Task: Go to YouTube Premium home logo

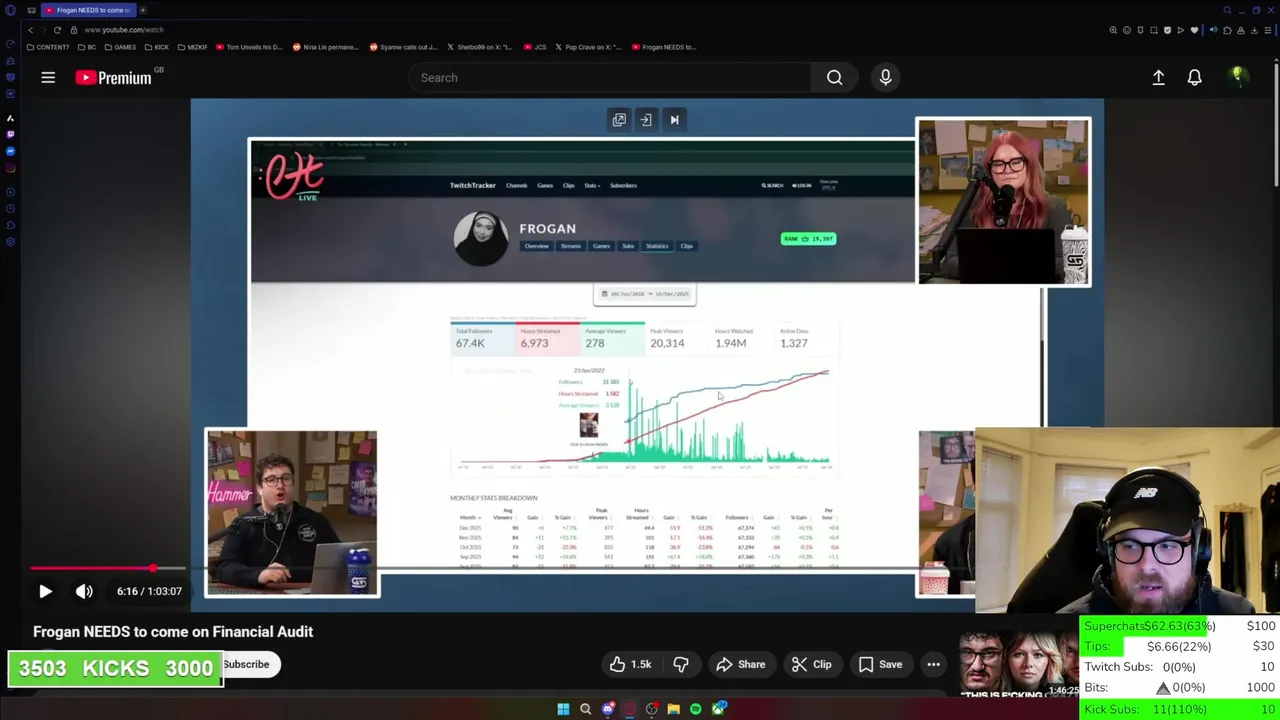Action: click(x=113, y=77)
